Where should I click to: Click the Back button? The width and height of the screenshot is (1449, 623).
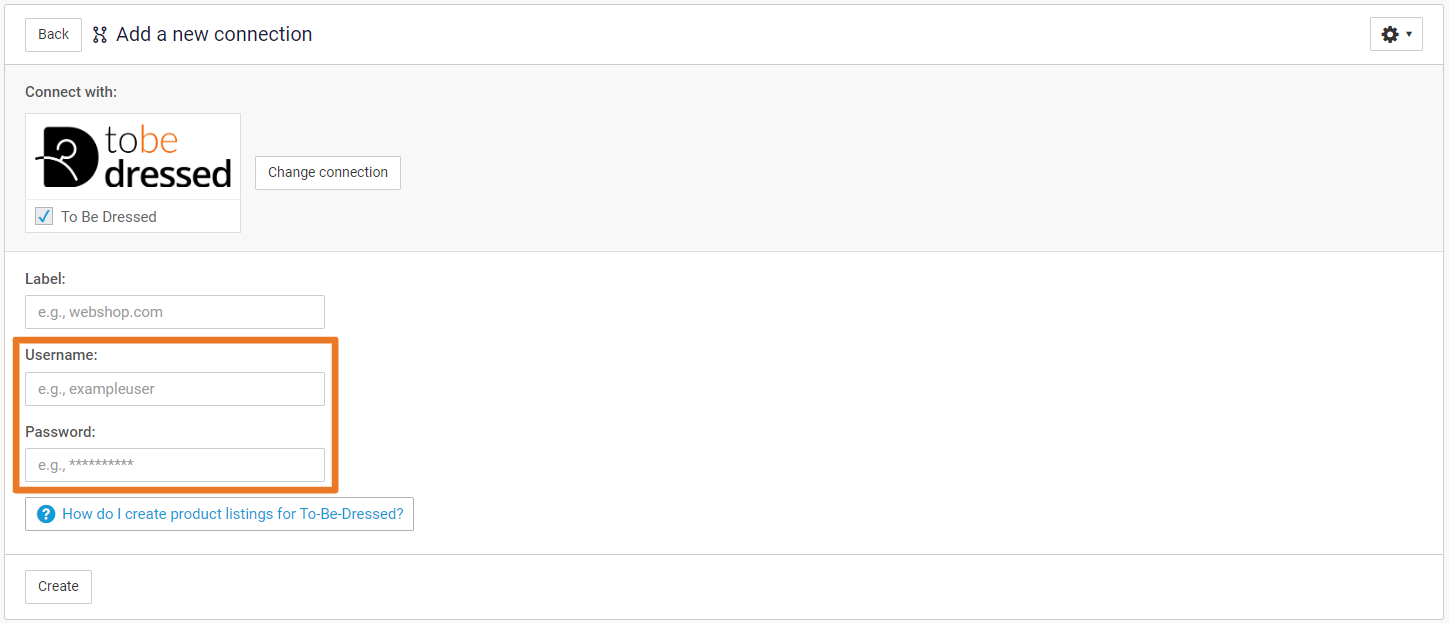point(53,34)
